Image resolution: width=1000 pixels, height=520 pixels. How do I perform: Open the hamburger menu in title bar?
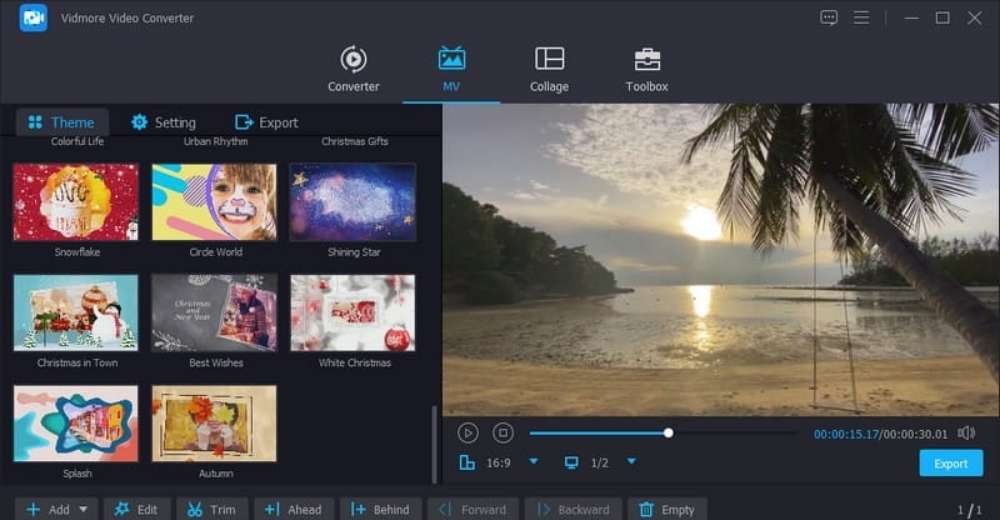(861, 18)
